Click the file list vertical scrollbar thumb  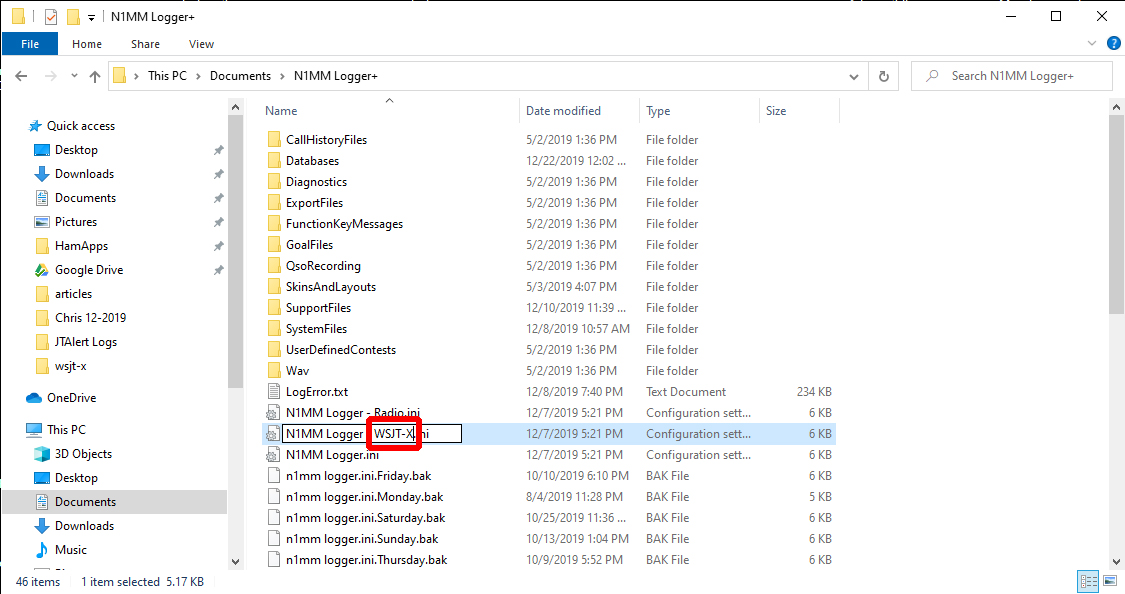coord(1116,214)
